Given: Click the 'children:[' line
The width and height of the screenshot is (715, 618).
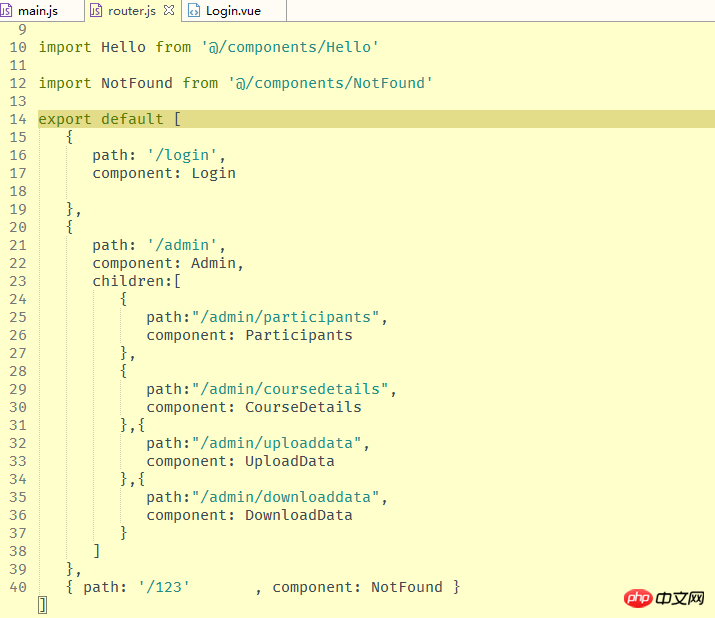Looking at the screenshot, I should click(x=137, y=281).
